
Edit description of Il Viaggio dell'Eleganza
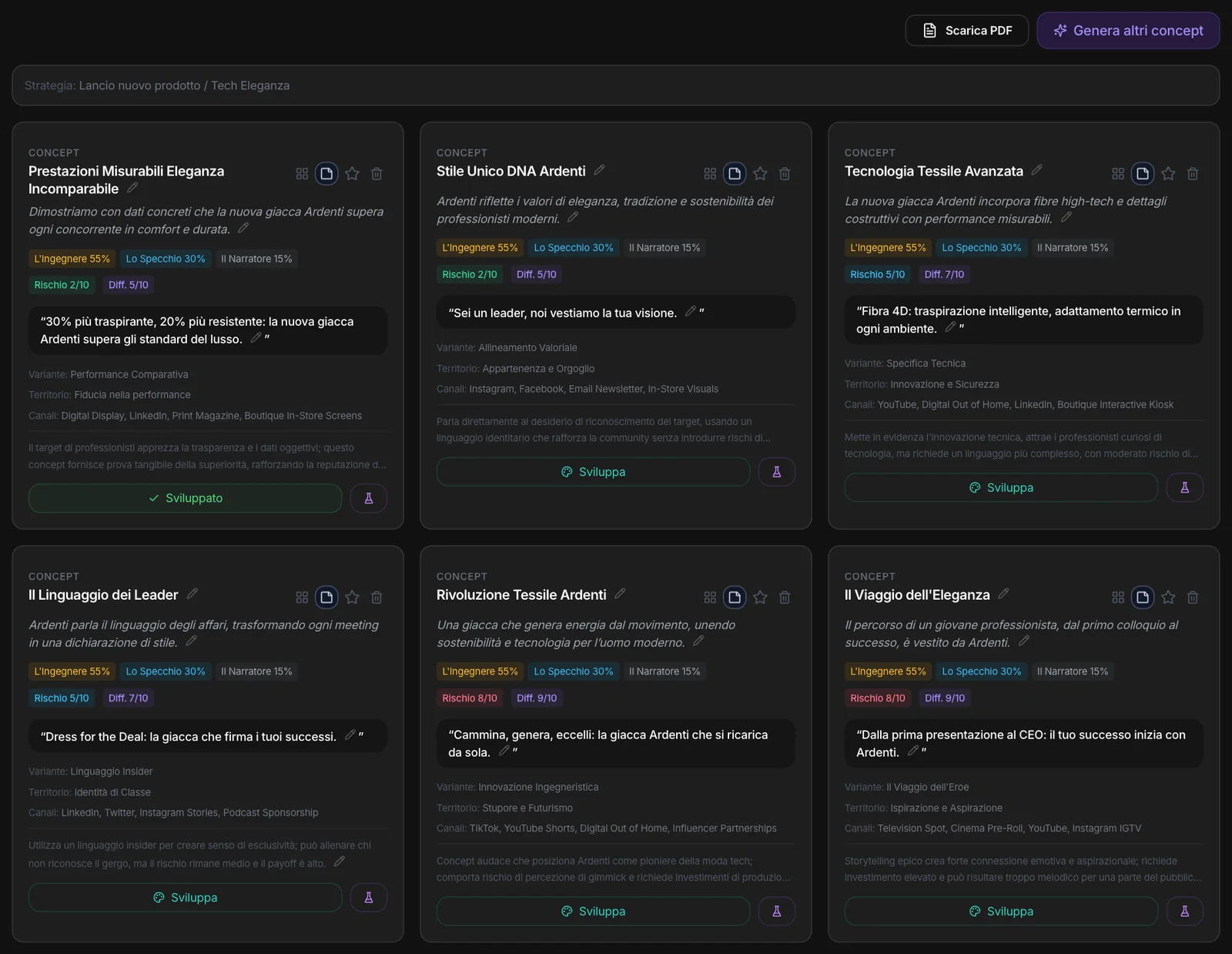pyautogui.click(x=1024, y=641)
